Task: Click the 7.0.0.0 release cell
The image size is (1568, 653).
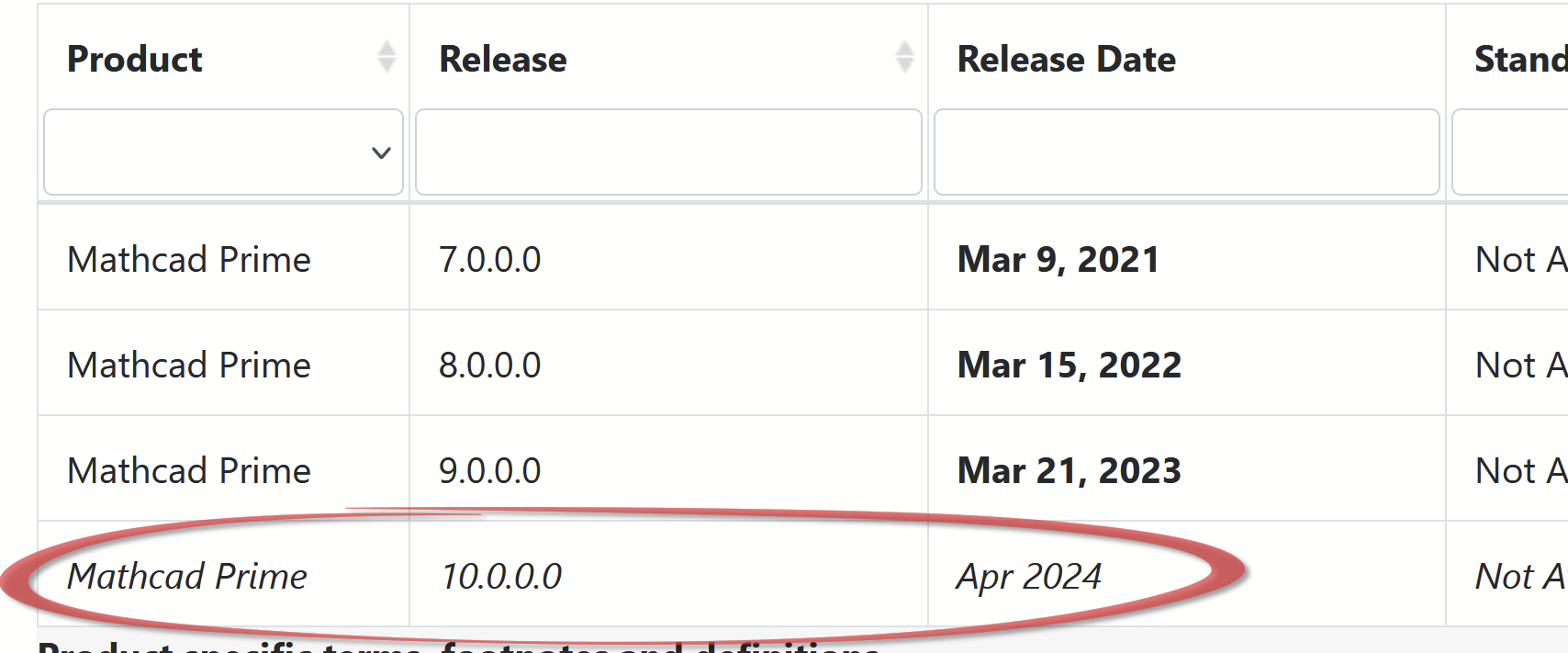Action: tap(490, 260)
